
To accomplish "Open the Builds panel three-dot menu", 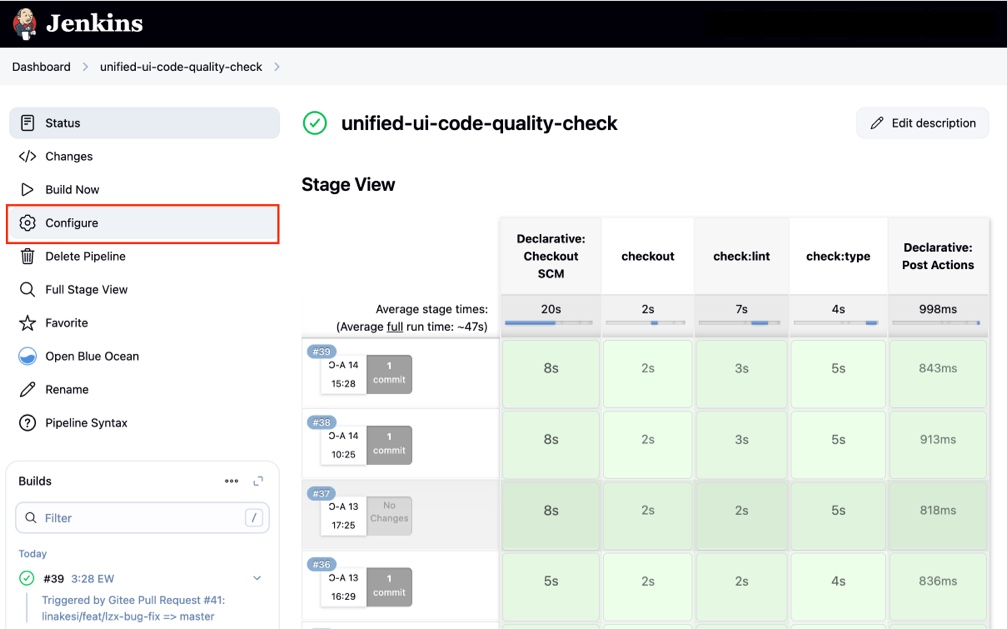I will point(232,481).
